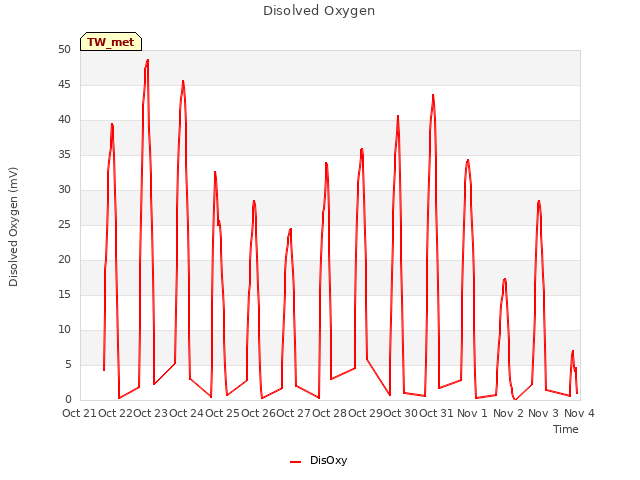640x480 pixels.
Task: Click the 45 y-axis tick label
Action: tap(64, 85)
